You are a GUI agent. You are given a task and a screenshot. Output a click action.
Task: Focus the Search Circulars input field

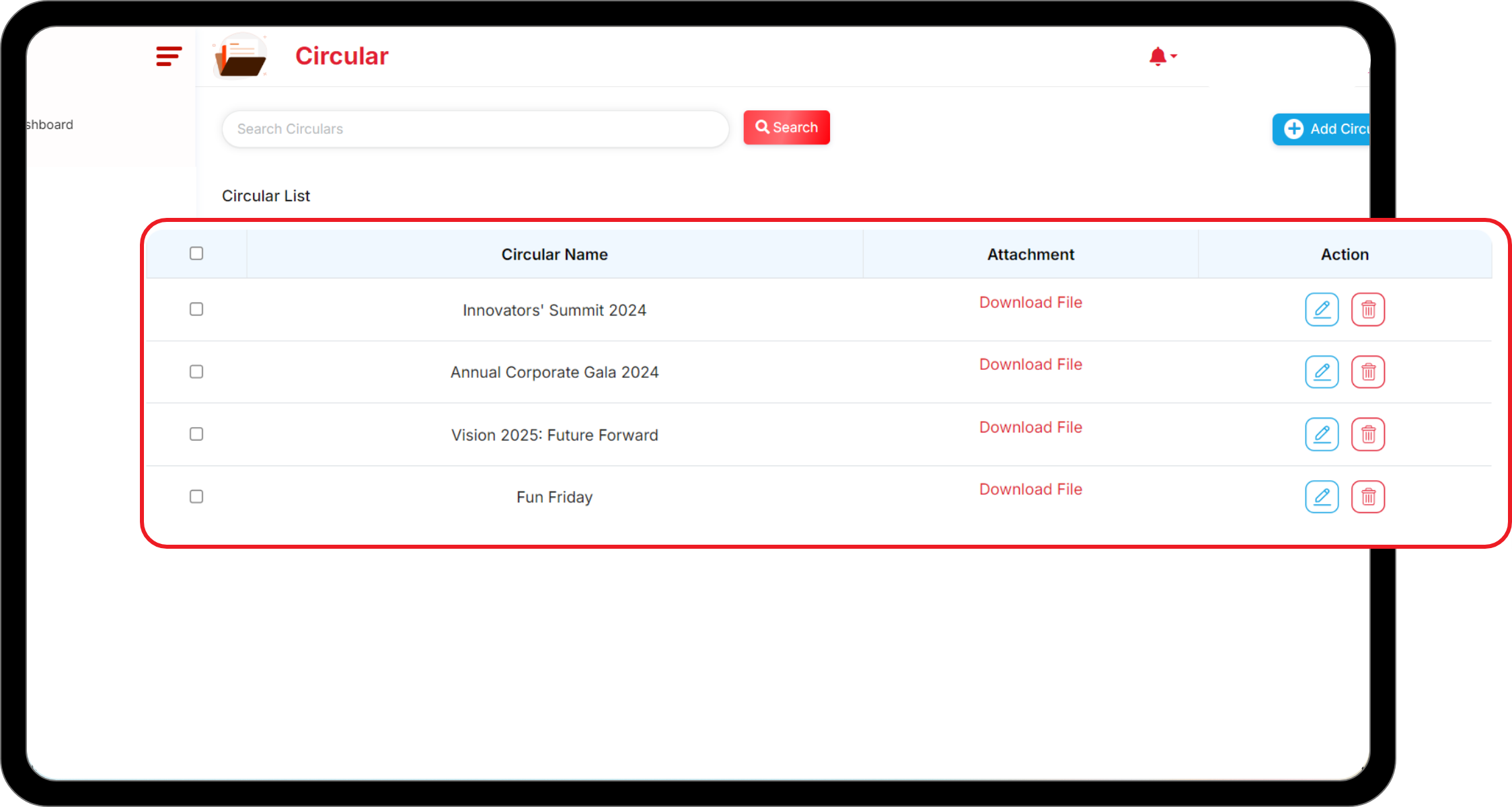(x=475, y=128)
